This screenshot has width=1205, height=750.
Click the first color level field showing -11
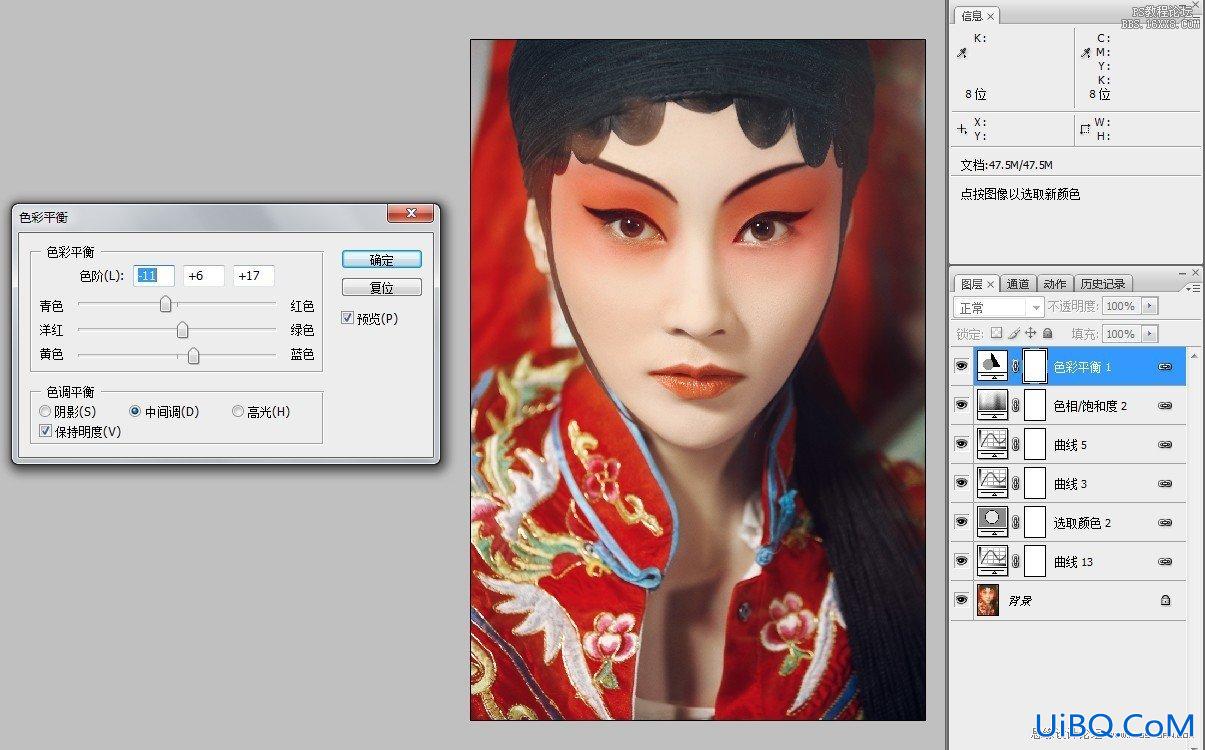click(154, 275)
